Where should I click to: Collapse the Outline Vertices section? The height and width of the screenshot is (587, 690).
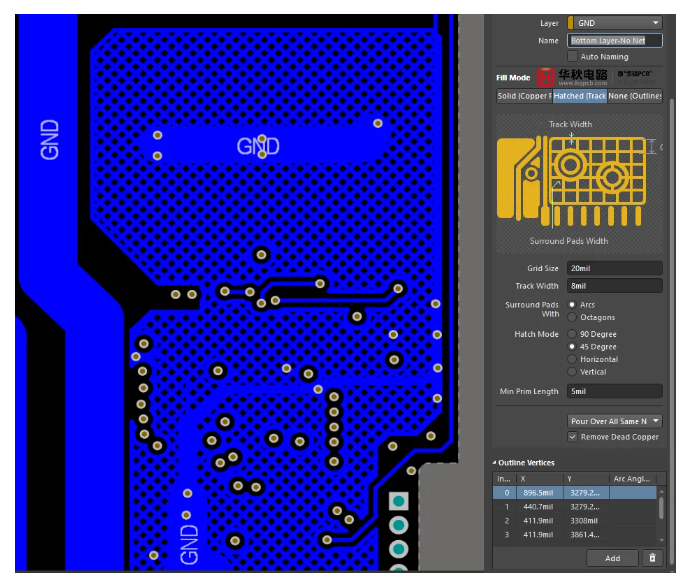[x=496, y=463]
